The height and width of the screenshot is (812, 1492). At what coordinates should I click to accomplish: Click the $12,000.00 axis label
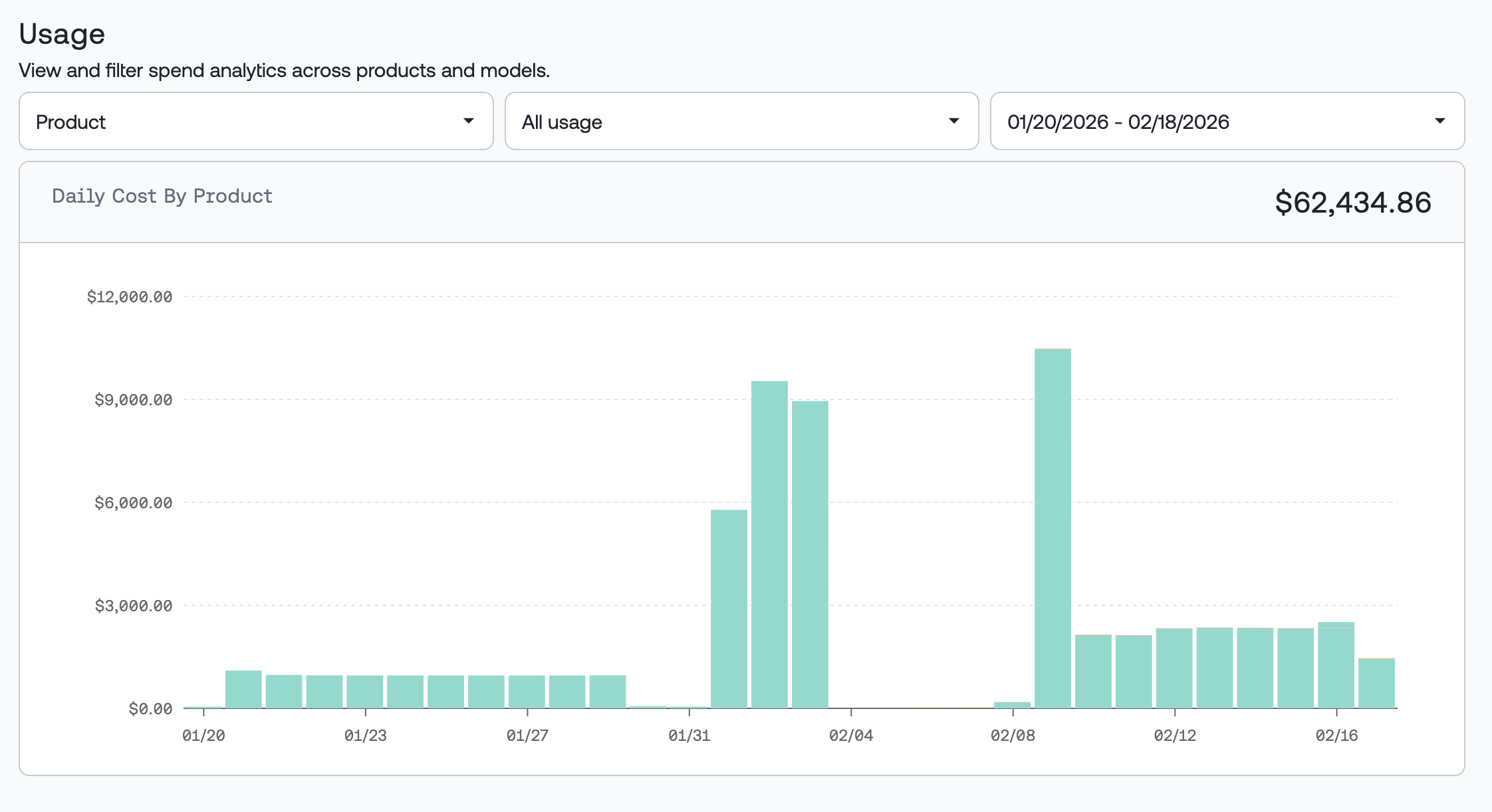tap(129, 297)
